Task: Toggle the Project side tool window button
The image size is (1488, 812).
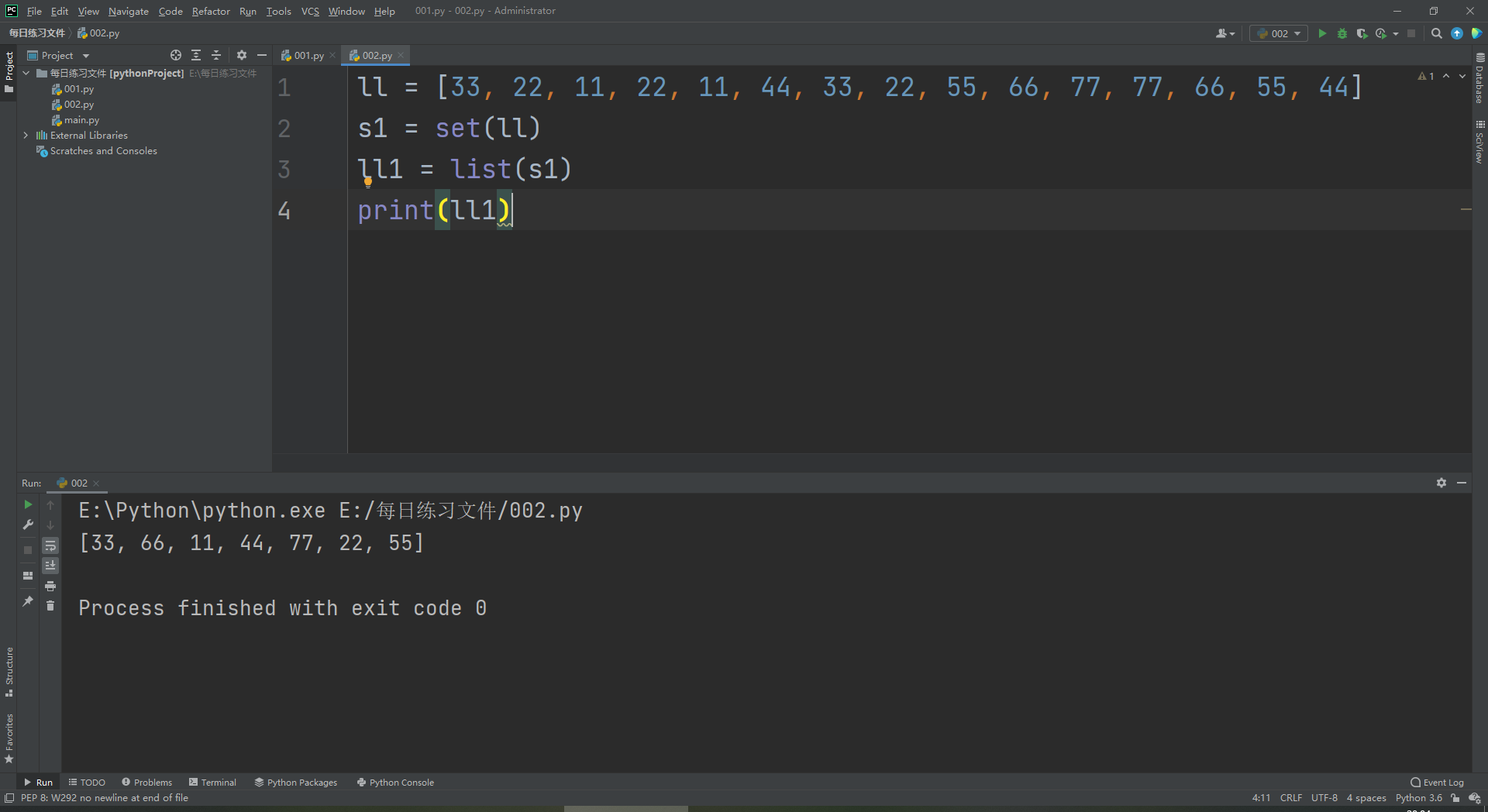Action: (x=9, y=72)
